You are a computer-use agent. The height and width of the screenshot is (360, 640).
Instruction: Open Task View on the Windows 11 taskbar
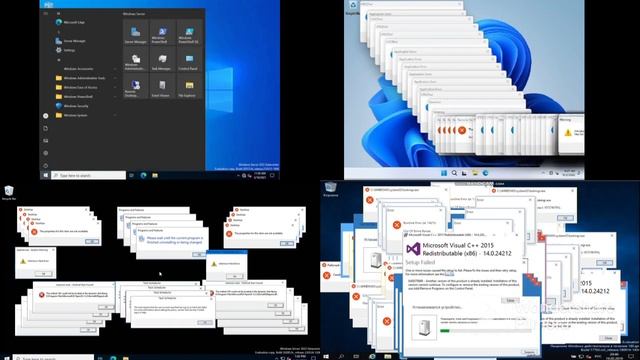[x=464, y=173]
